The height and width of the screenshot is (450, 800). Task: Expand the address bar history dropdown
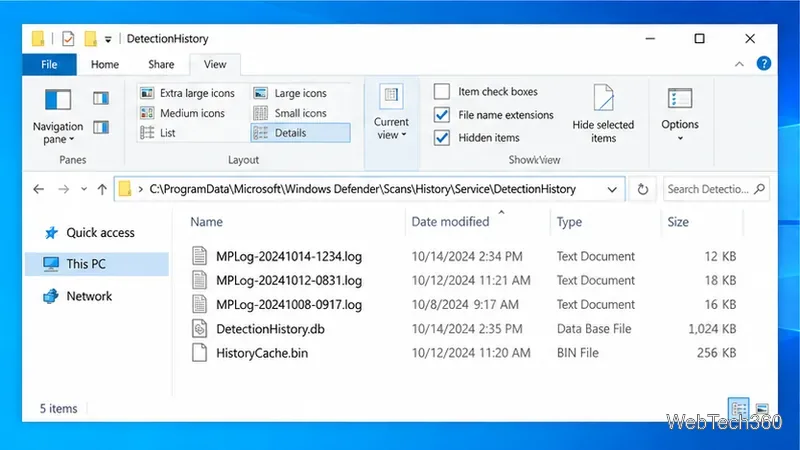click(x=612, y=189)
